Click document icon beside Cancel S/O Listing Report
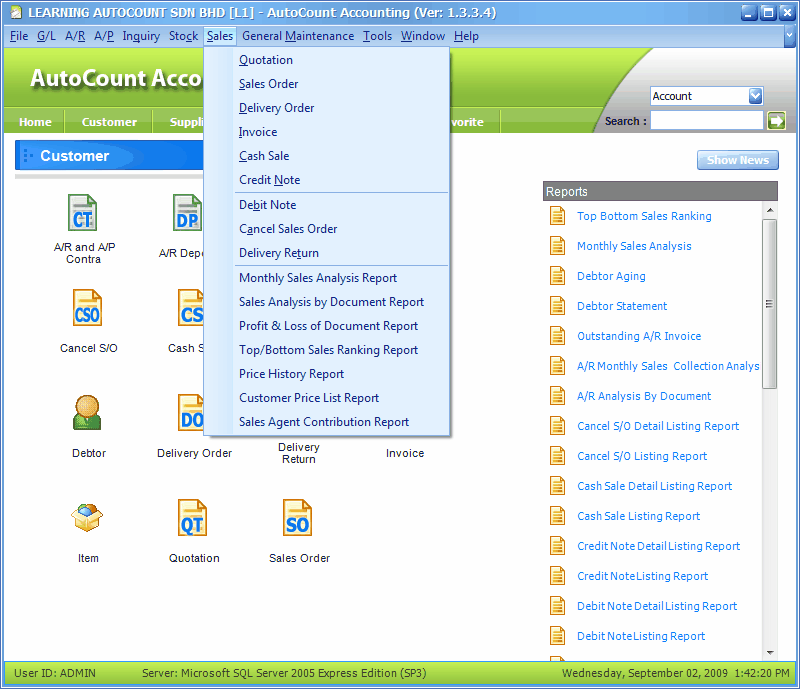Image resolution: width=800 pixels, height=689 pixels. 557,456
